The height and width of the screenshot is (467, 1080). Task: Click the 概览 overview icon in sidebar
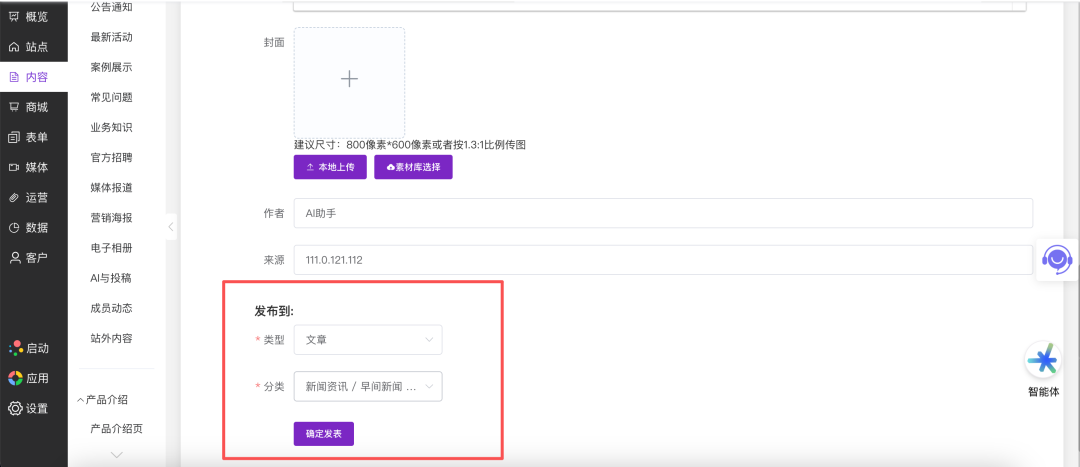coord(15,17)
